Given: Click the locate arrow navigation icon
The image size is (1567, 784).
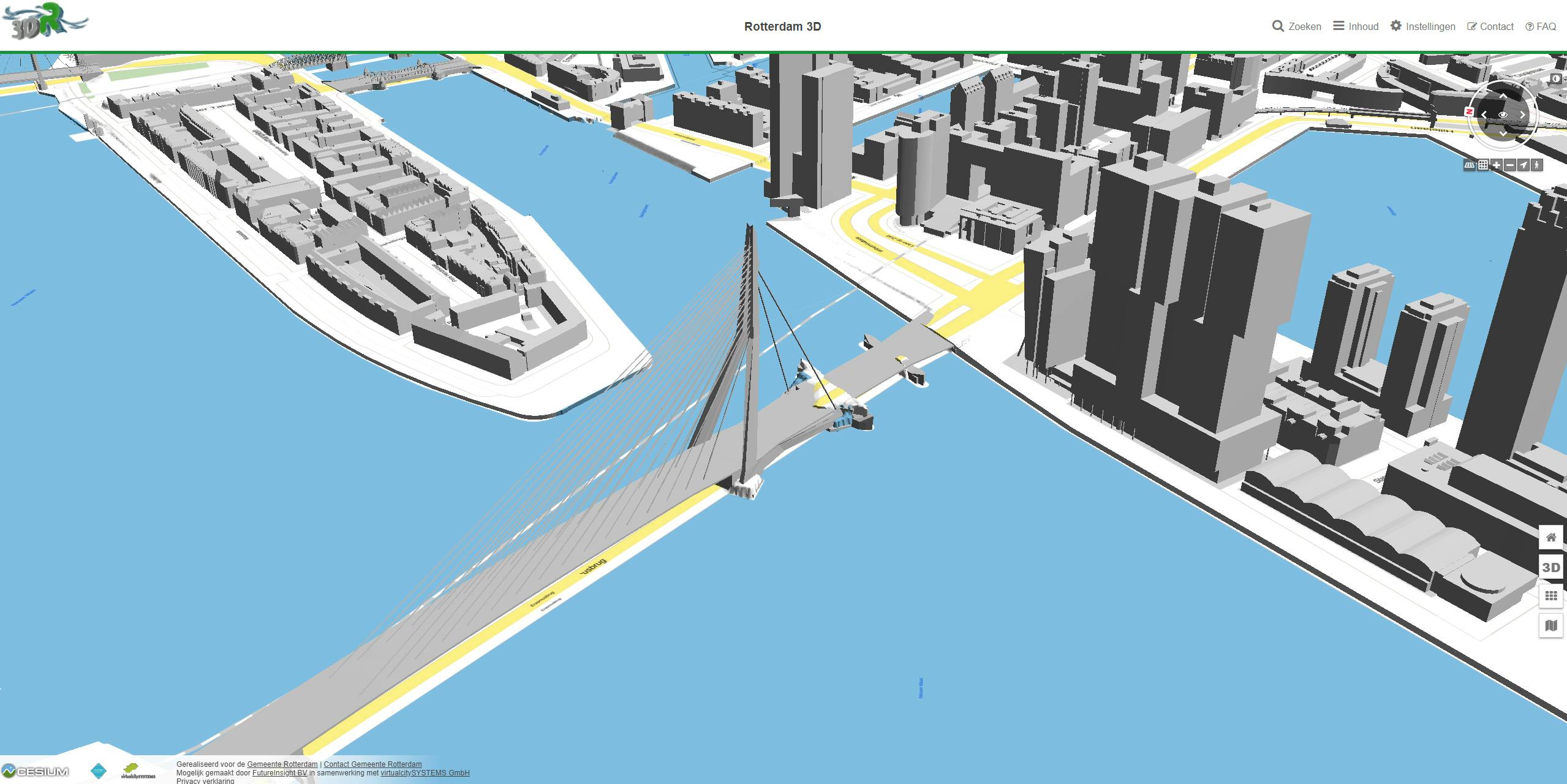Looking at the screenshot, I should coord(1524,165).
